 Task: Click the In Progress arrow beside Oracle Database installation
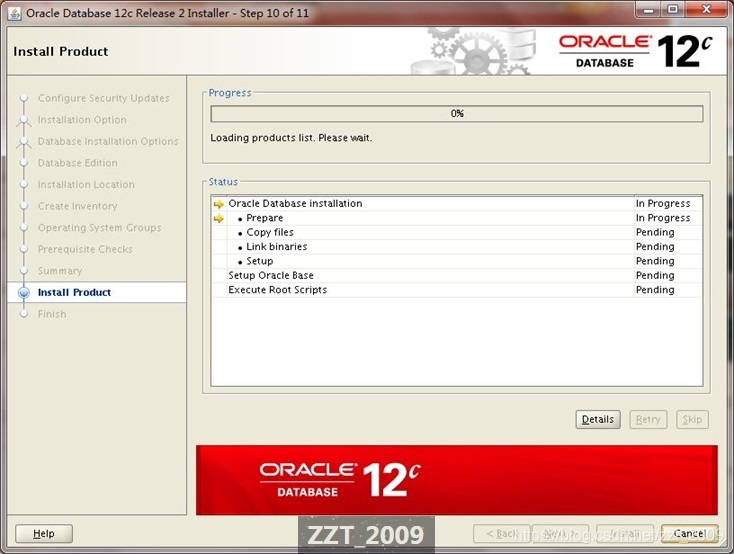pos(219,204)
